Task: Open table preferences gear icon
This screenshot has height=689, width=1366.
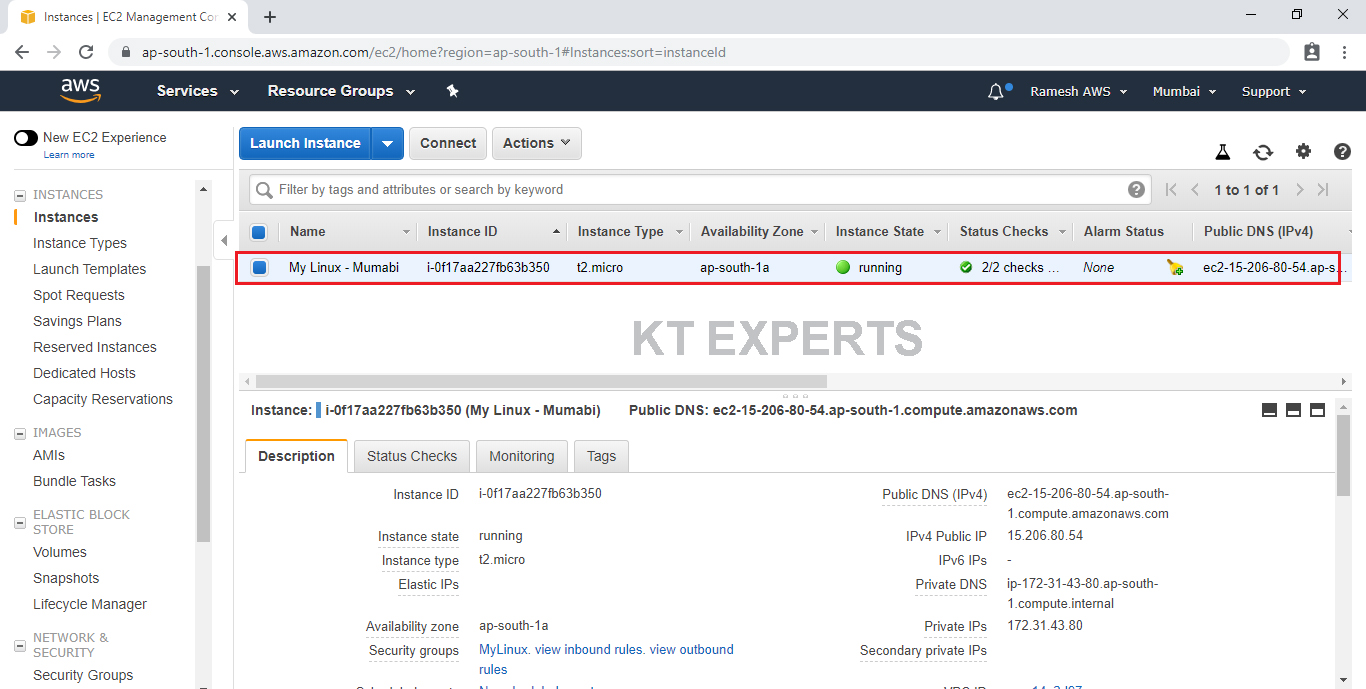Action: click(1303, 151)
